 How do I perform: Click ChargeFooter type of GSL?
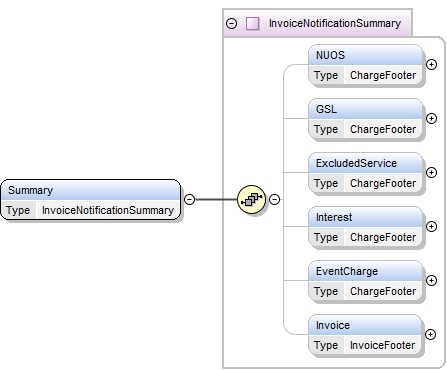[x=383, y=129]
